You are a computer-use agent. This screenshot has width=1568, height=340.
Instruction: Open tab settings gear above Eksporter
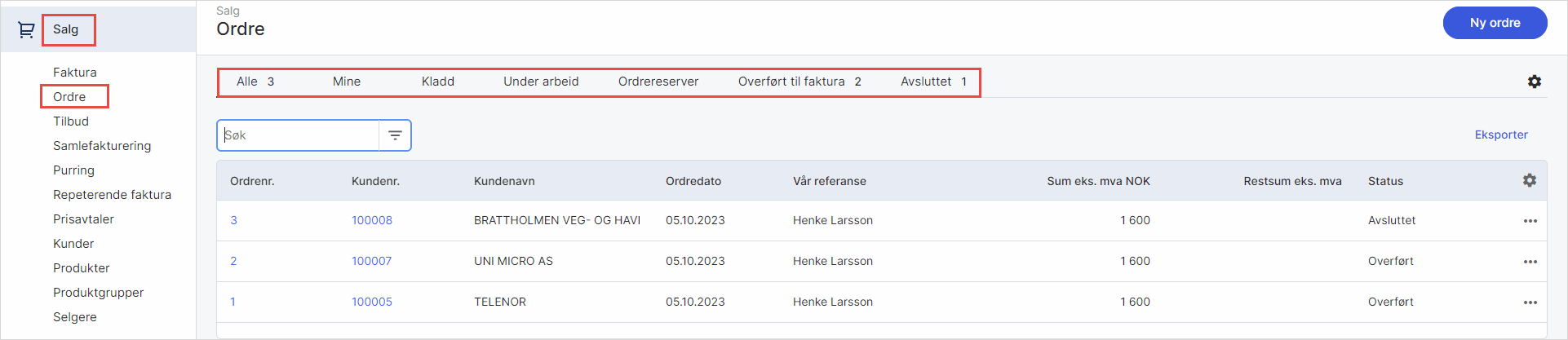click(x=1534, y=82)
